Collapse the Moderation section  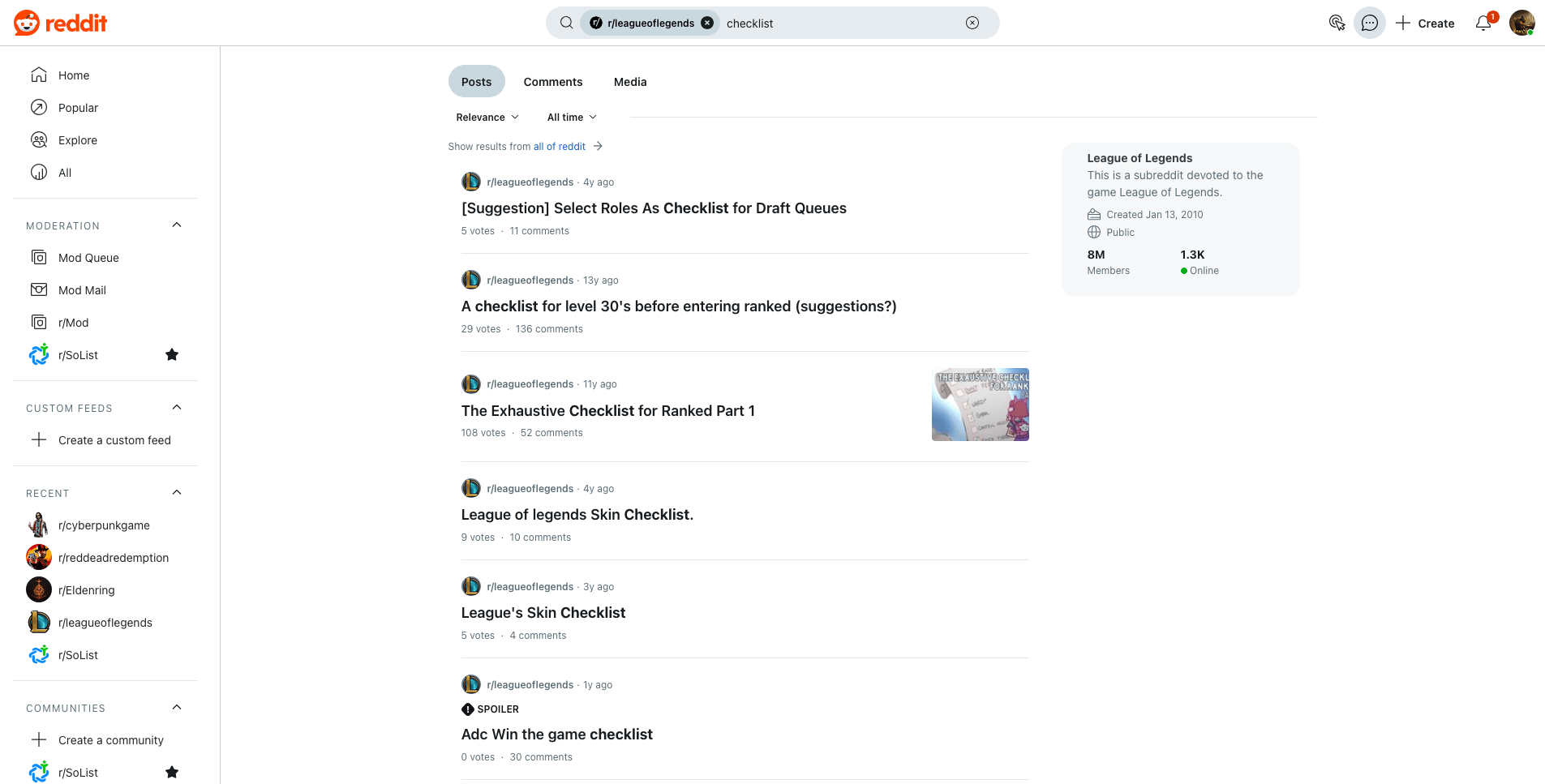coord(177,225)
